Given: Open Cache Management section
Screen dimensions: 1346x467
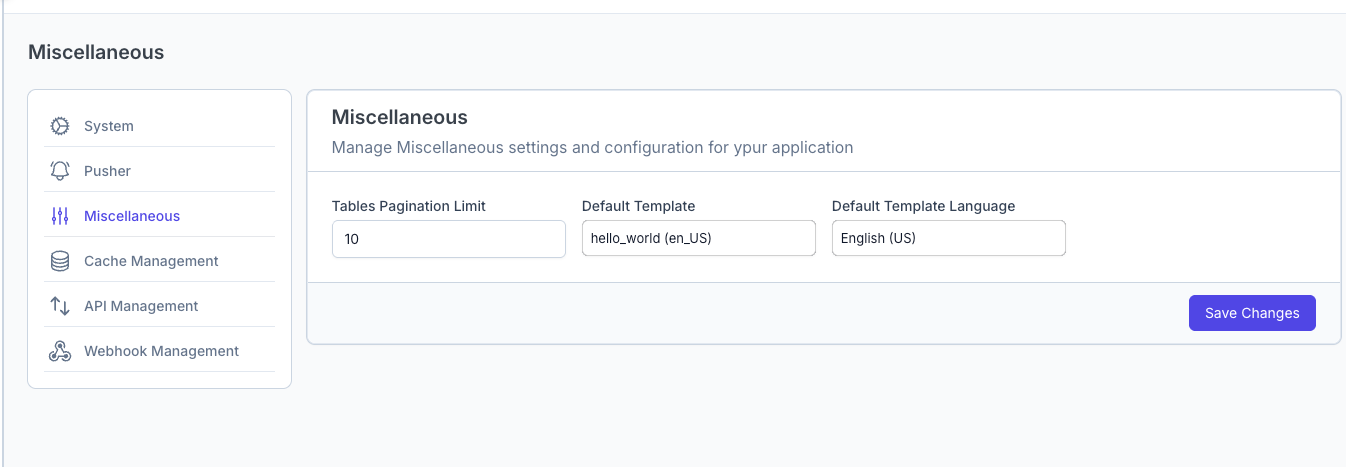Looking at the screenshot, I should [x=160, y=261].
